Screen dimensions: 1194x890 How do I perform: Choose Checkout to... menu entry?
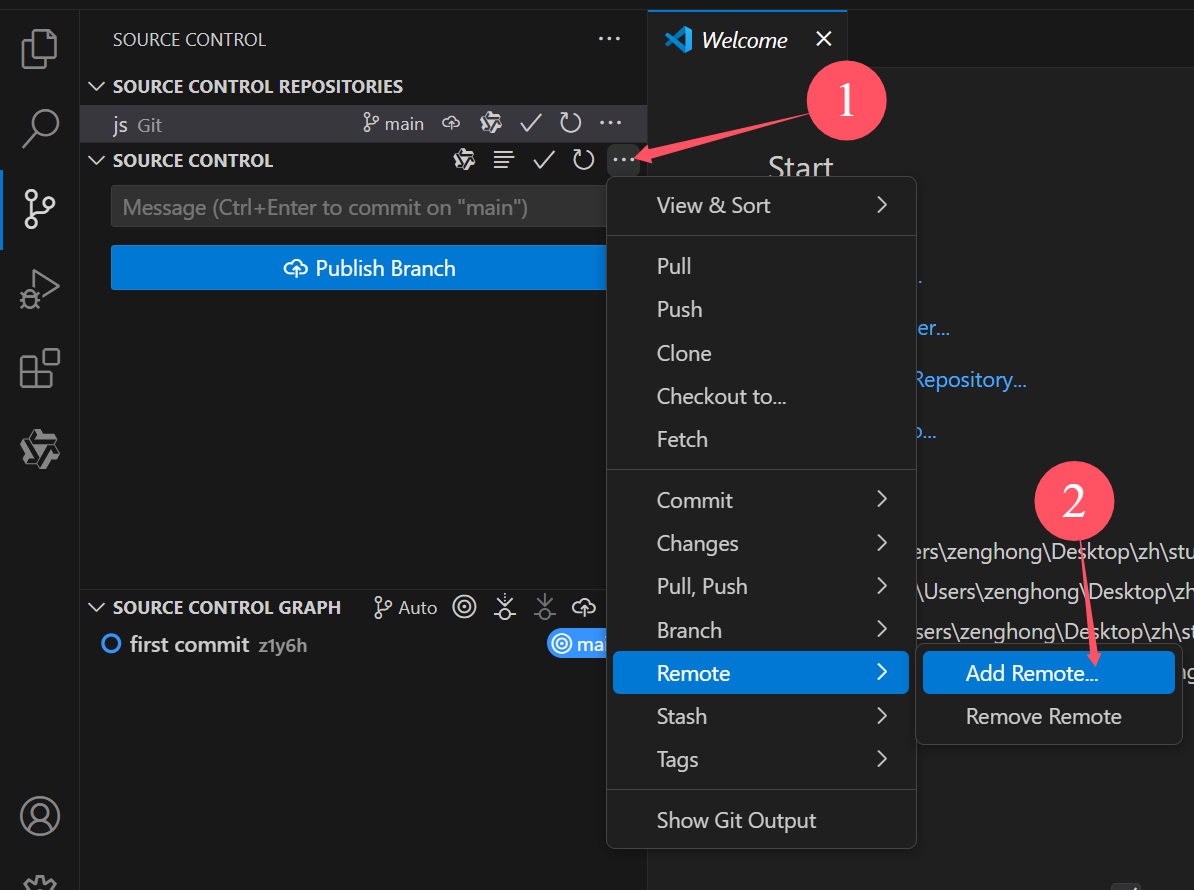[761, 396]
